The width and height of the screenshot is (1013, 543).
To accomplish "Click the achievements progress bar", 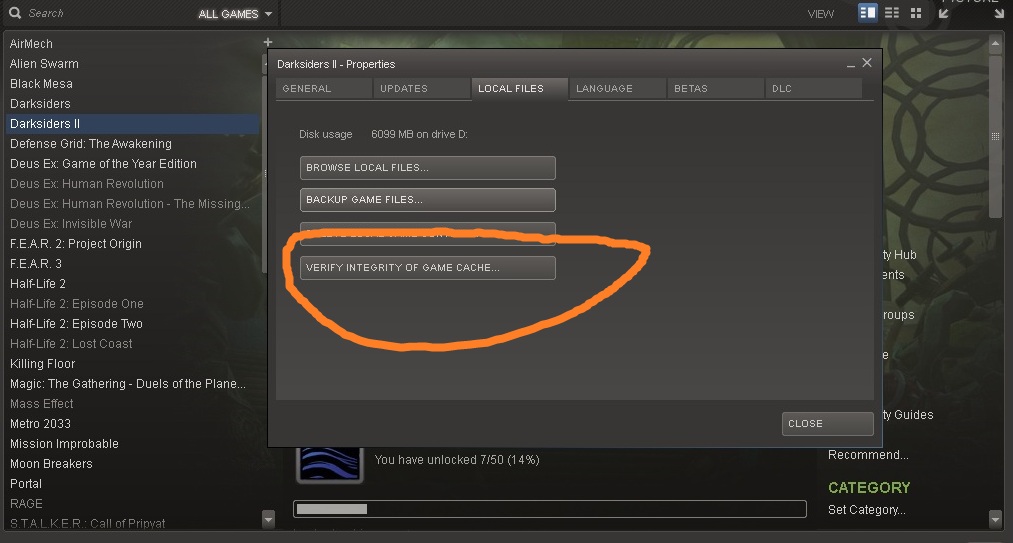I will [x=550, y=509].
